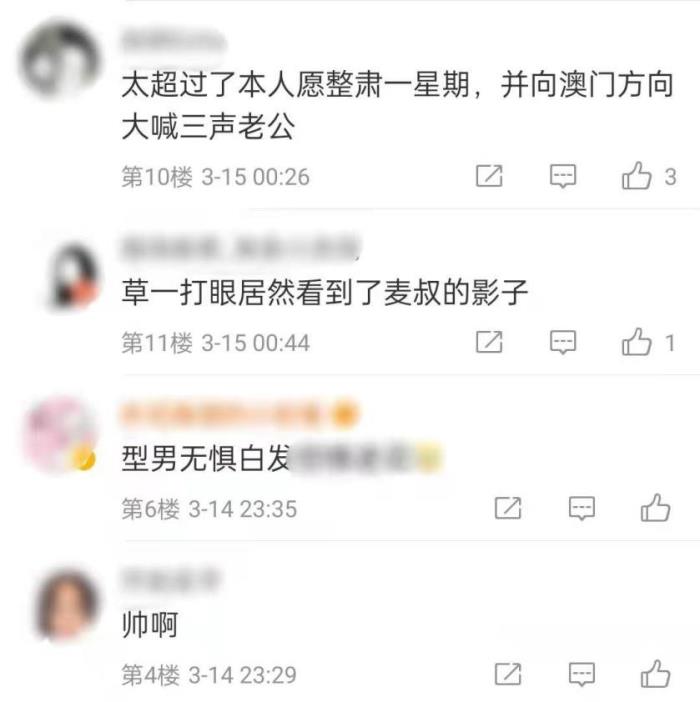Screen dimensions: 700x702
Task: Like the 第10楼 comment
Action: pos(636,176)
